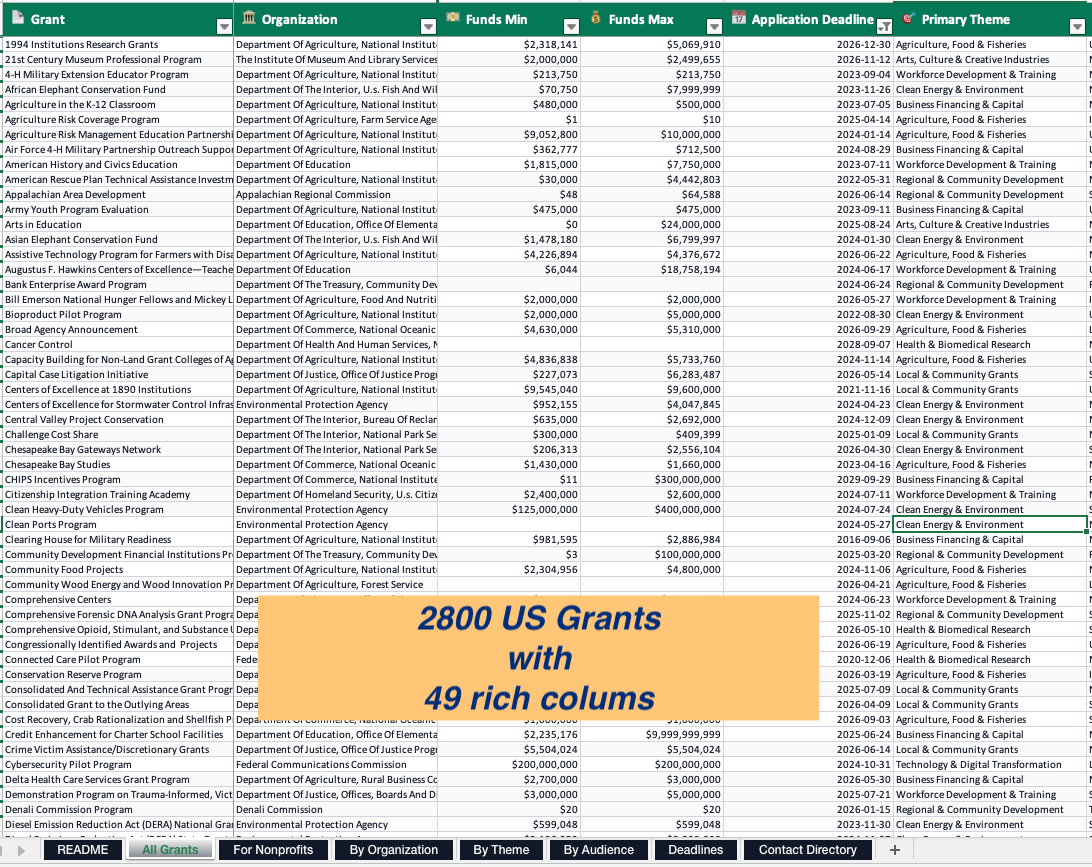Open the For Nonprofits sheet tab

(273, 850)
